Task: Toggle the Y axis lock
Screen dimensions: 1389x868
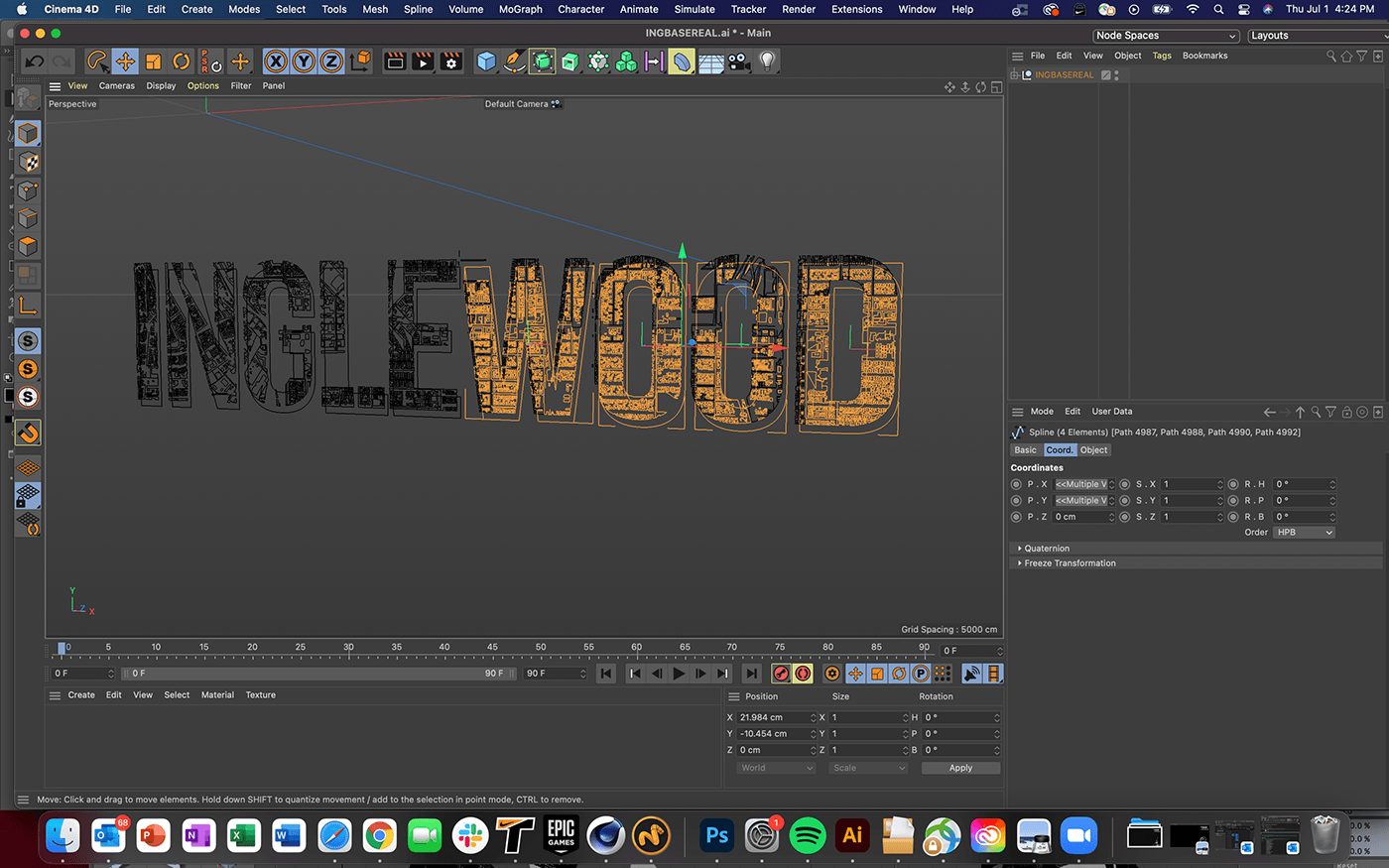Action: (x=304, y=62)
